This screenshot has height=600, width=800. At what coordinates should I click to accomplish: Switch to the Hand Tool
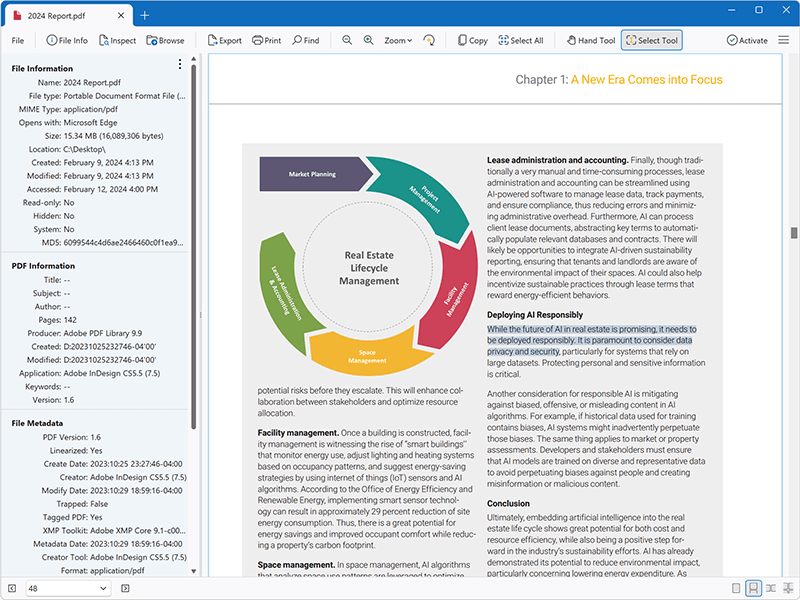[591, 41]
